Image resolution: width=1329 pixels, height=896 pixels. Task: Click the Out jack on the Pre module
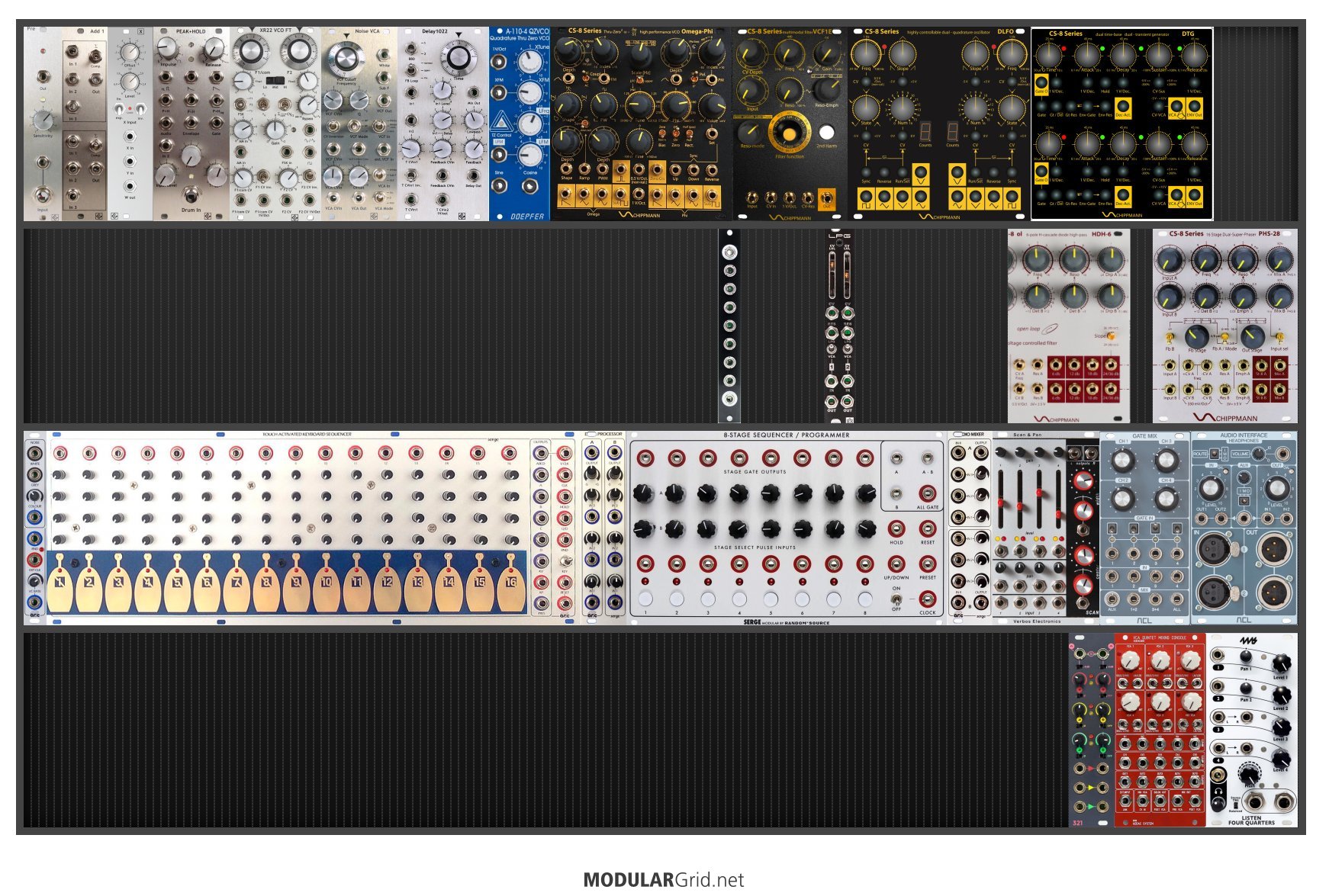43,77
